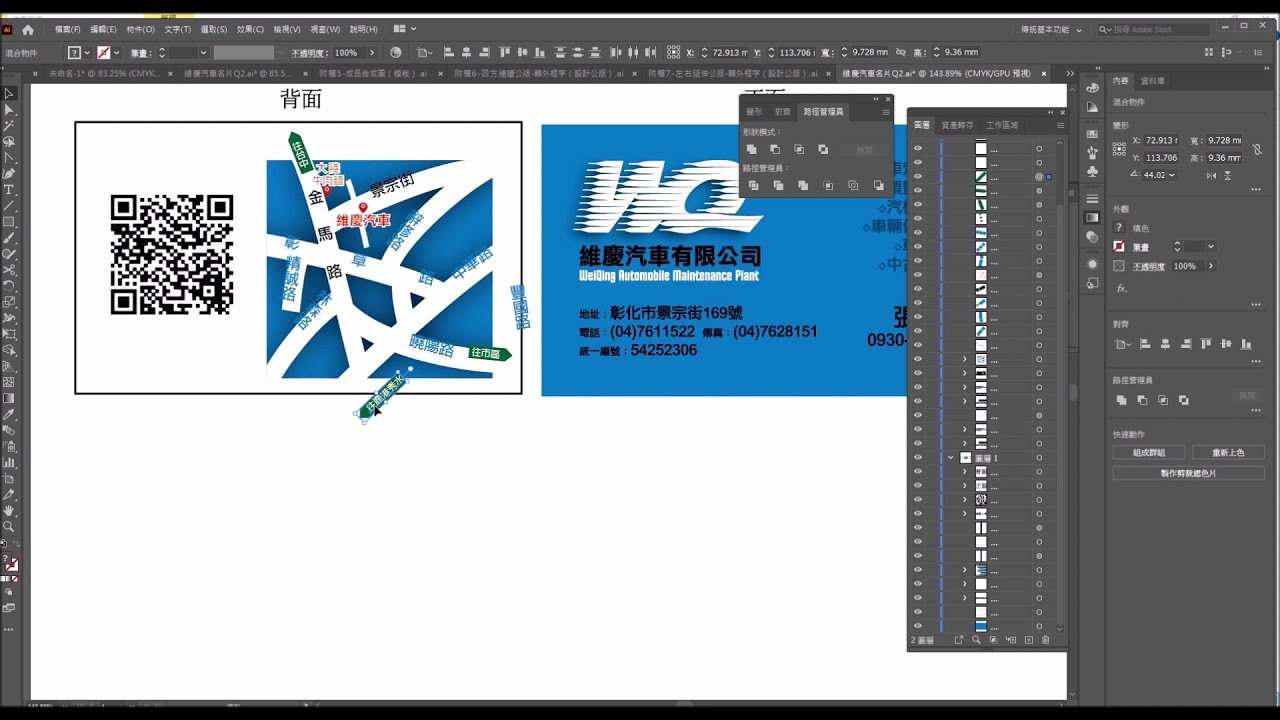Toggle visibility of the selected layer row
Screen dimensions: 1280x720
tap(918, 176)
